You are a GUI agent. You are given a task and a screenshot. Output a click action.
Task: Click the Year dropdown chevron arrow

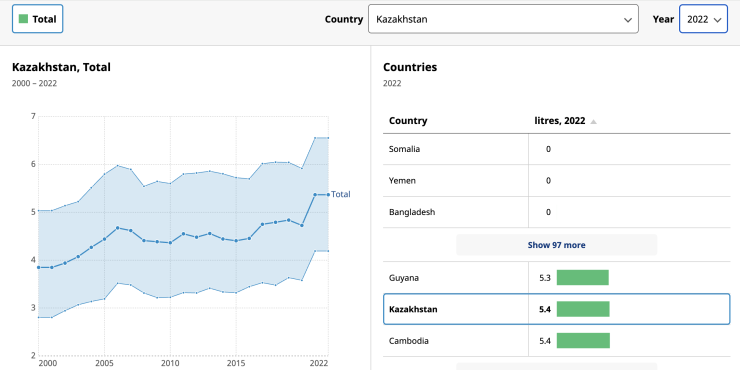click(x=717, y=20)
